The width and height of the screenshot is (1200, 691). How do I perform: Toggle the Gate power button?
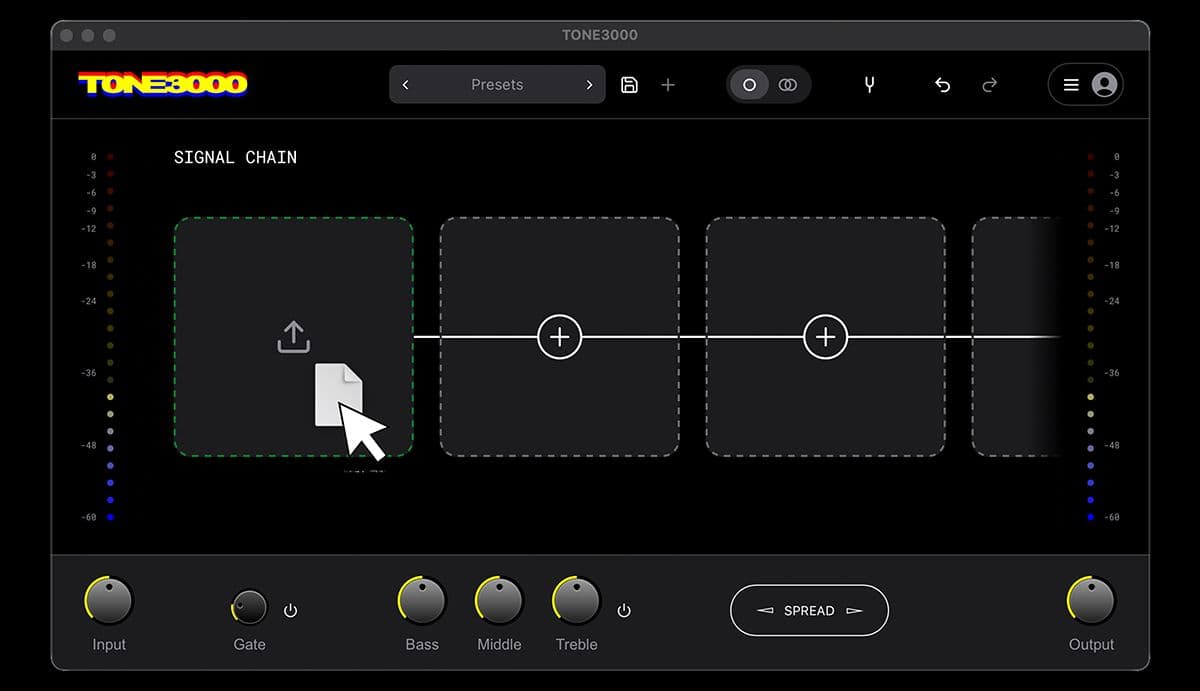coord(290,610)
